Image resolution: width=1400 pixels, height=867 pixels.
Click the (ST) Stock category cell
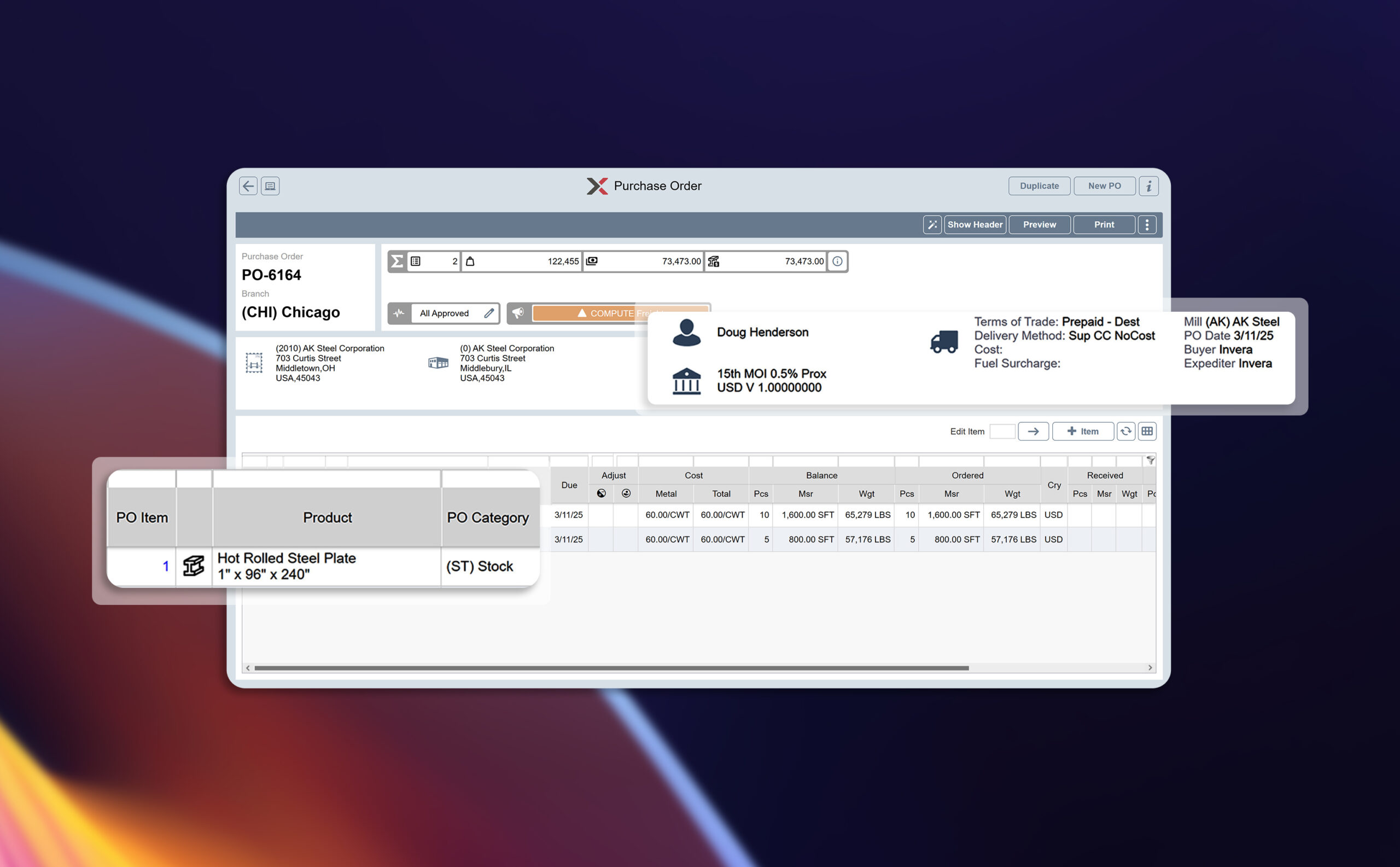click(x=490, y=567)
